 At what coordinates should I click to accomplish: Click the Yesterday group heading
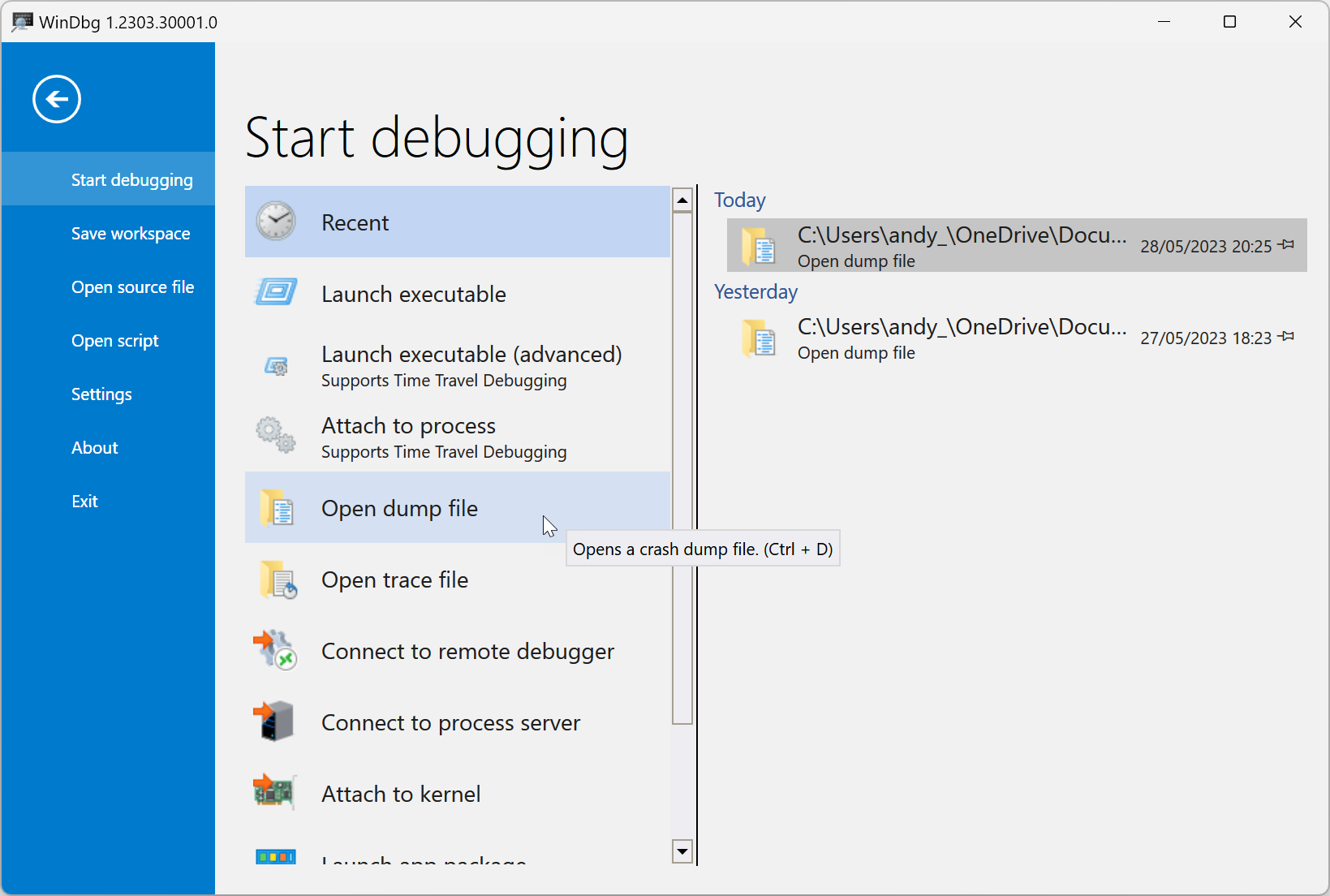[755, 291]
